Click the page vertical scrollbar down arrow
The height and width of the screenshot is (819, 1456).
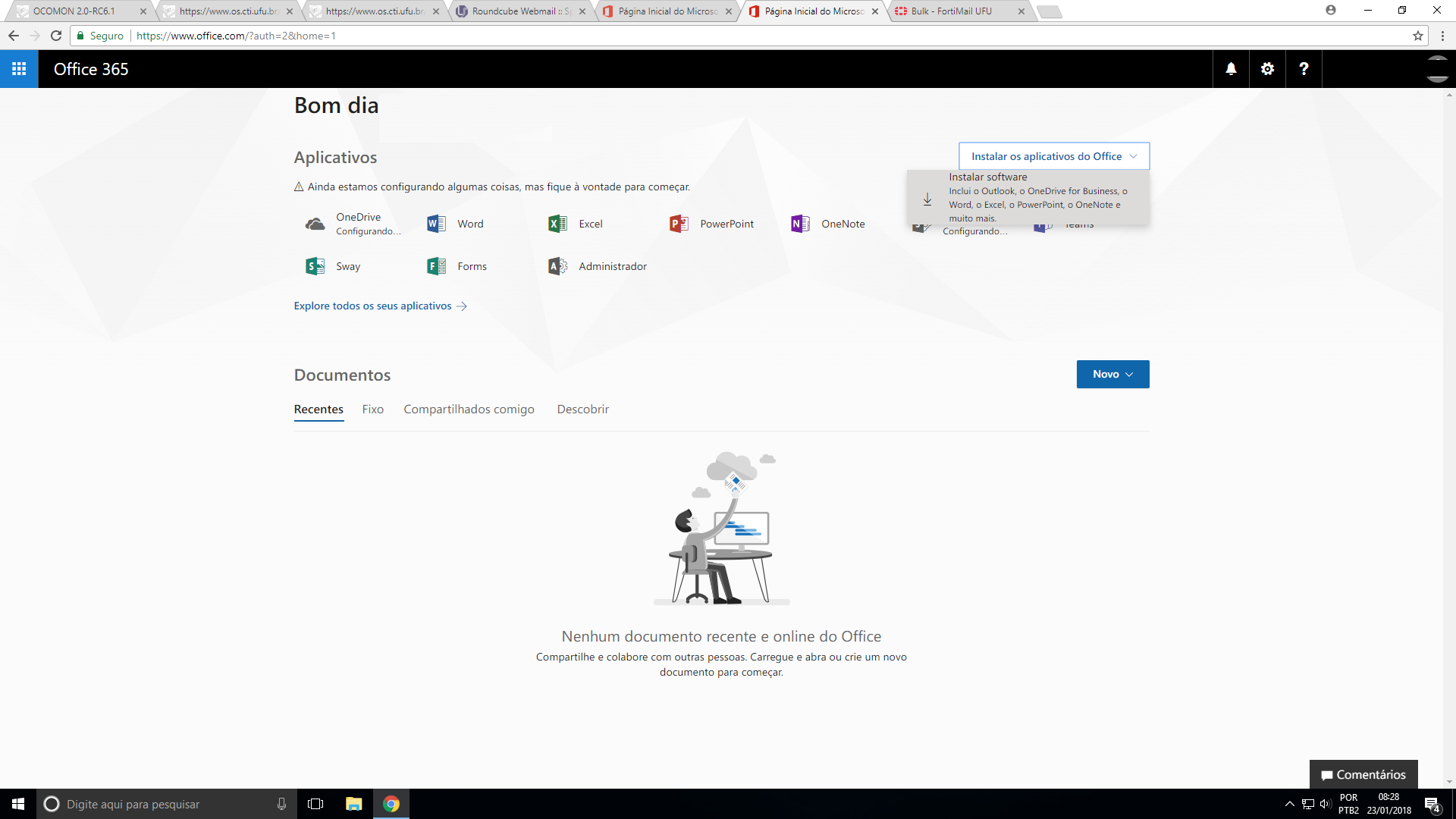1449,782
